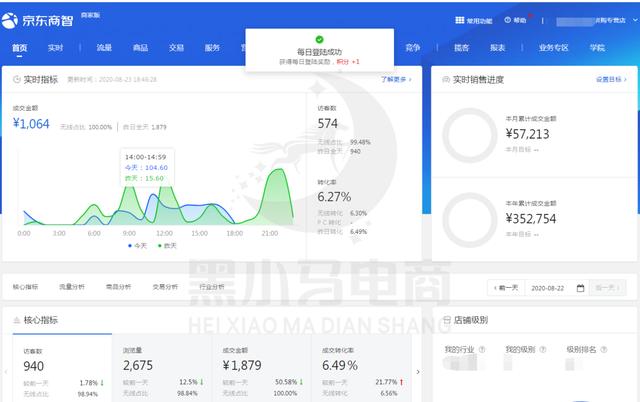
Task: Click the 每日登陆成功 notification text
Action: tap(319, 52)
